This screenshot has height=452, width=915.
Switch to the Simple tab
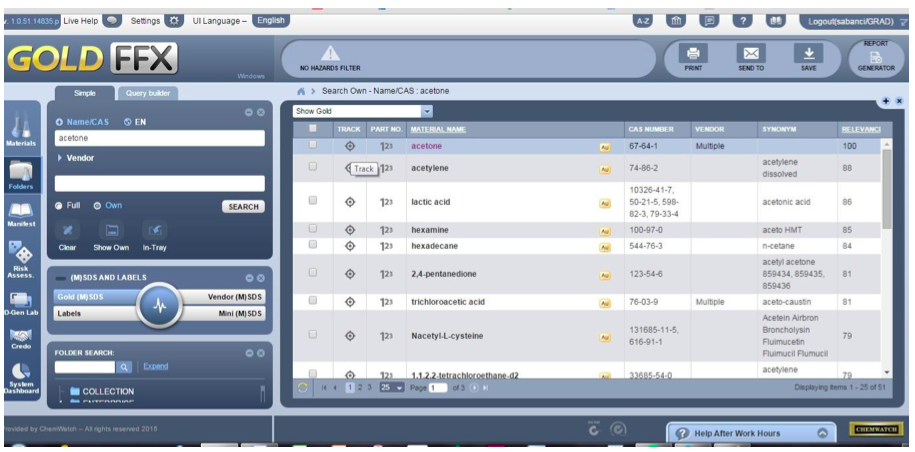[x=85, y=93]
